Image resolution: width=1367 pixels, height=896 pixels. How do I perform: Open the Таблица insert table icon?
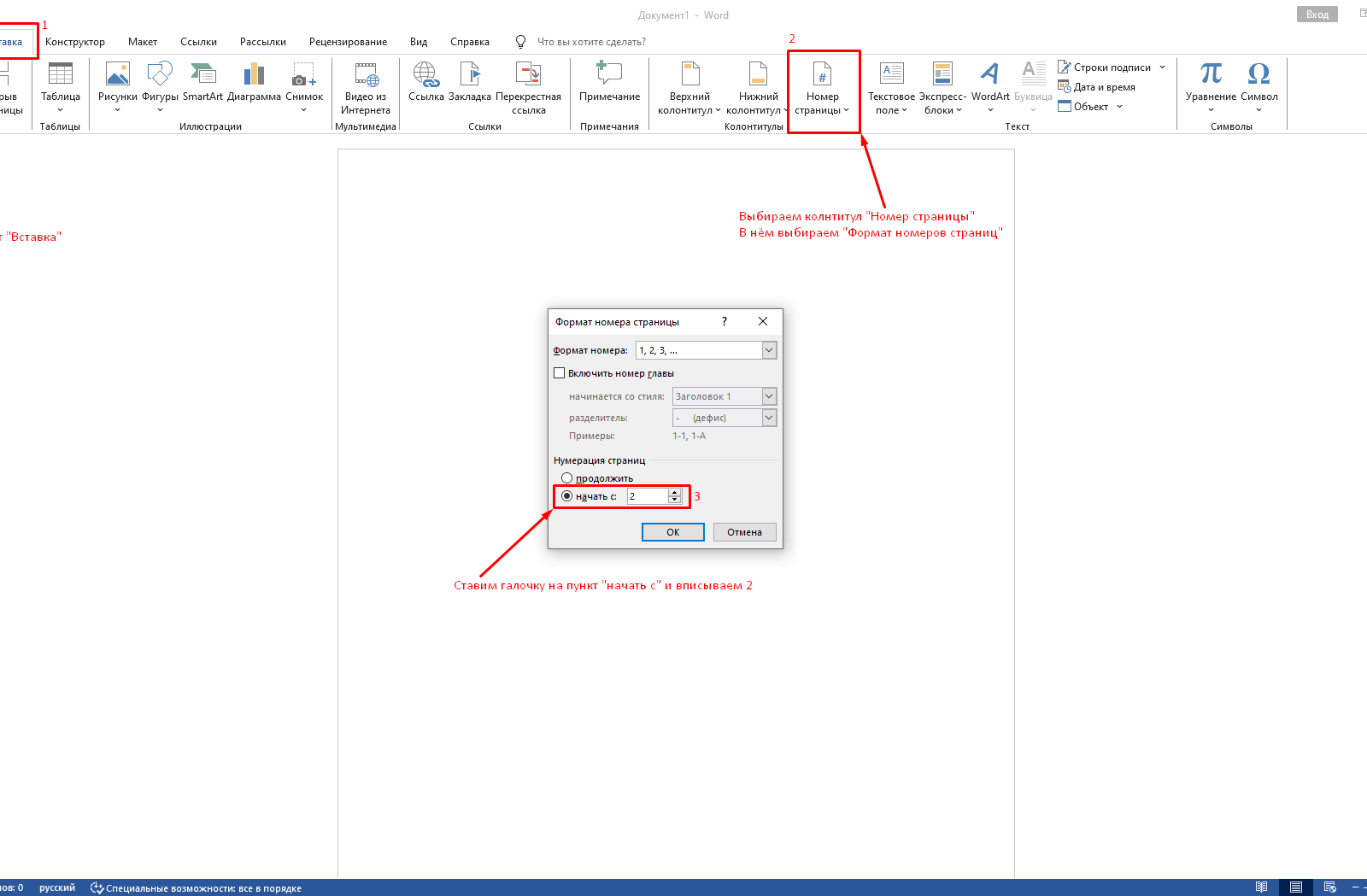[60, 75]
